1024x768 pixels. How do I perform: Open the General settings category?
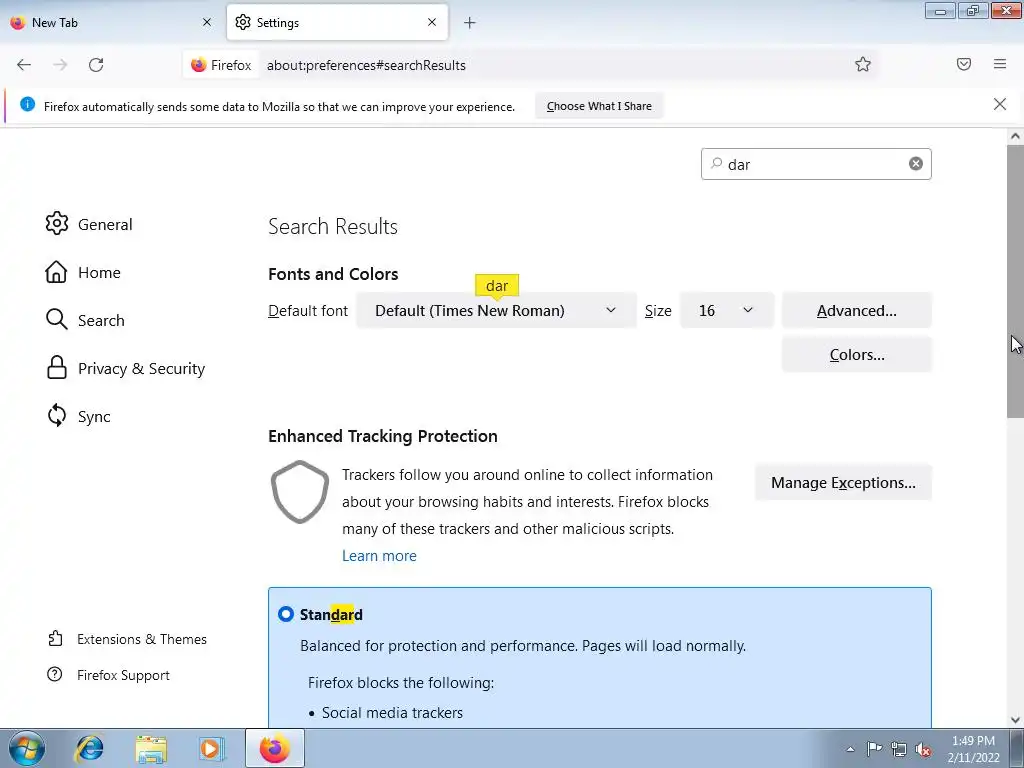[x=89, y=224]
